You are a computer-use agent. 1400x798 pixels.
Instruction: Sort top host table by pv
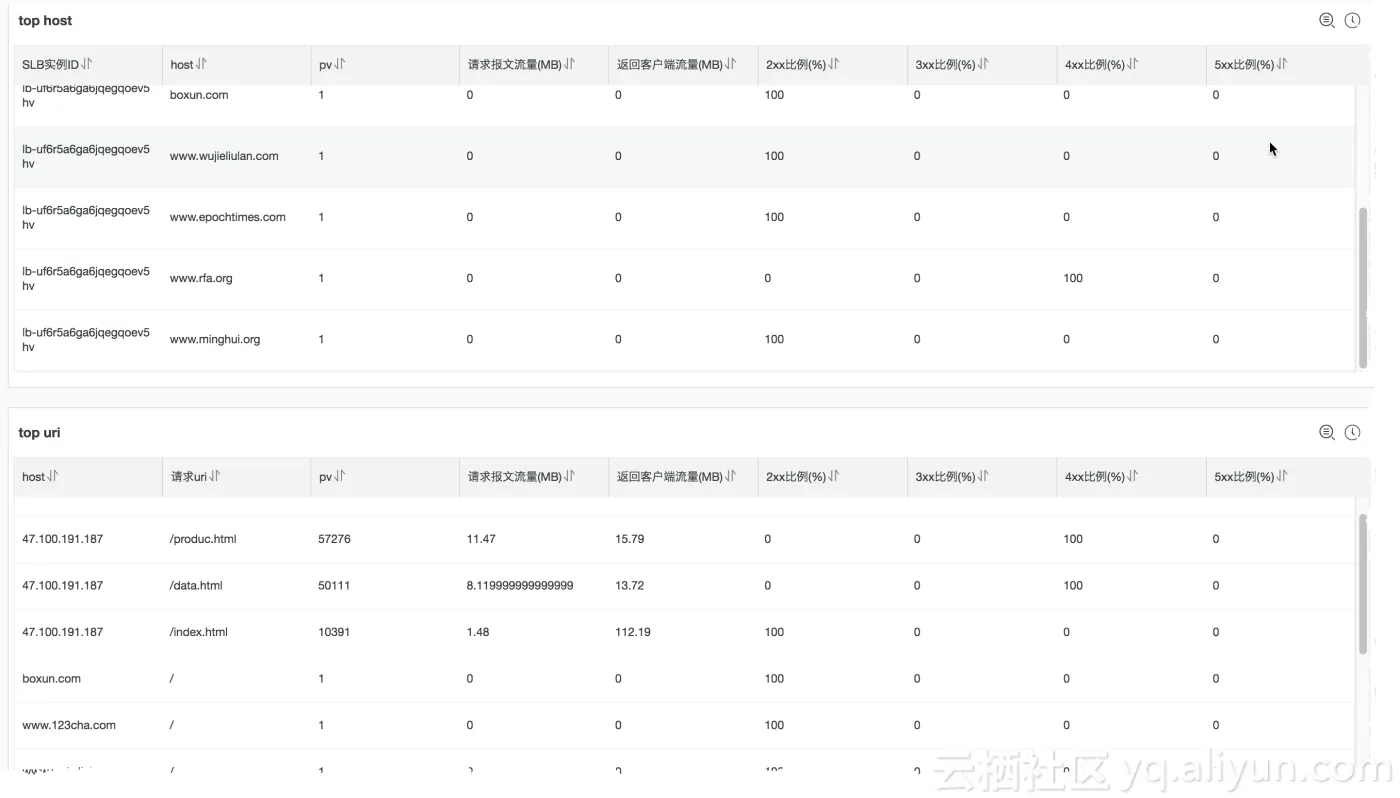[340, 64]
